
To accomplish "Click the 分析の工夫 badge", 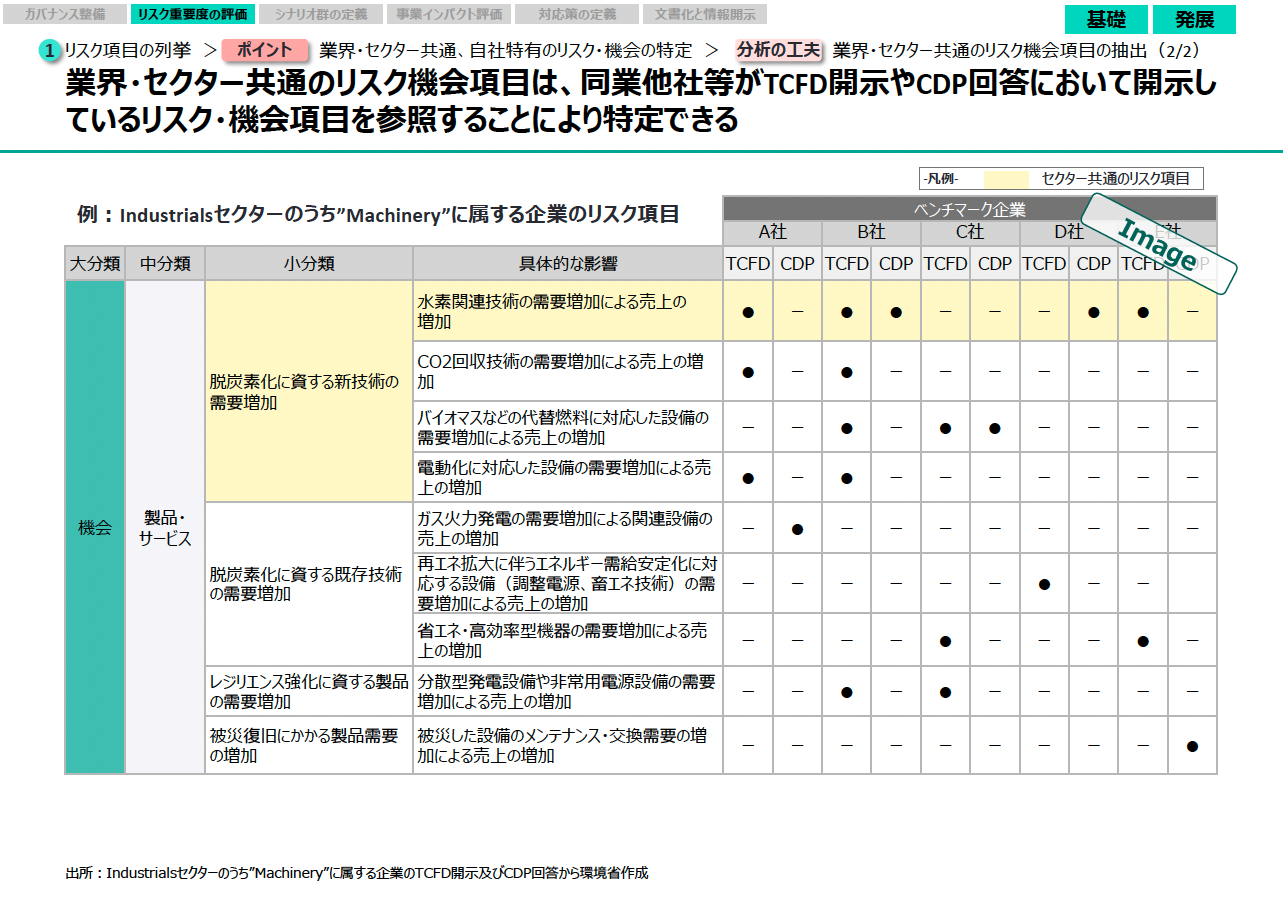I will pyautogui.click(x=778, y=50).
